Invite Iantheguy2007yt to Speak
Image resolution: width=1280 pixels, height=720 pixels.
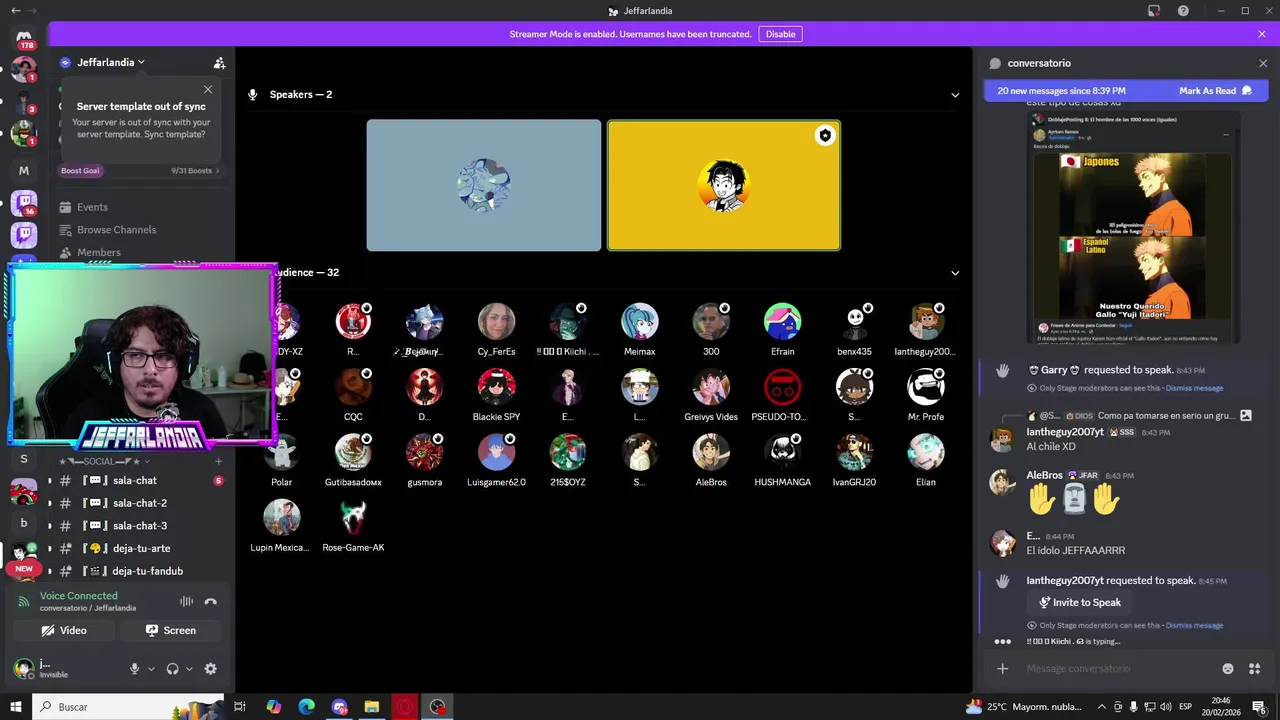[x=1079, y=603]
